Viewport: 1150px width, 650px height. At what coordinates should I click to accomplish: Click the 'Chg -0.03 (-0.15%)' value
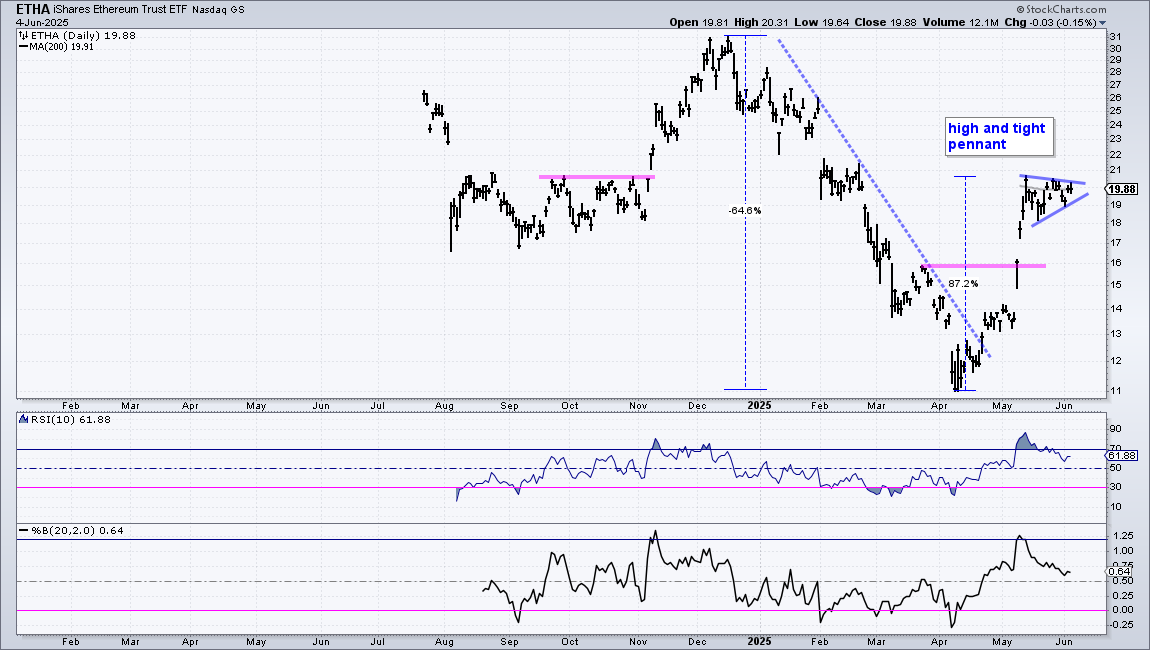[x=1050, y=22]
